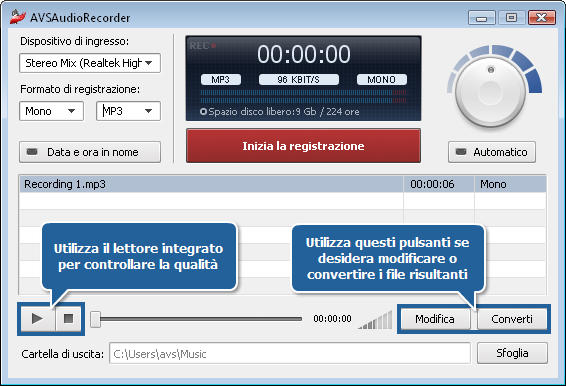Maximize the AVSAudioRecorder window
This screenshot has width=566, height=386.
coord(511,17)
